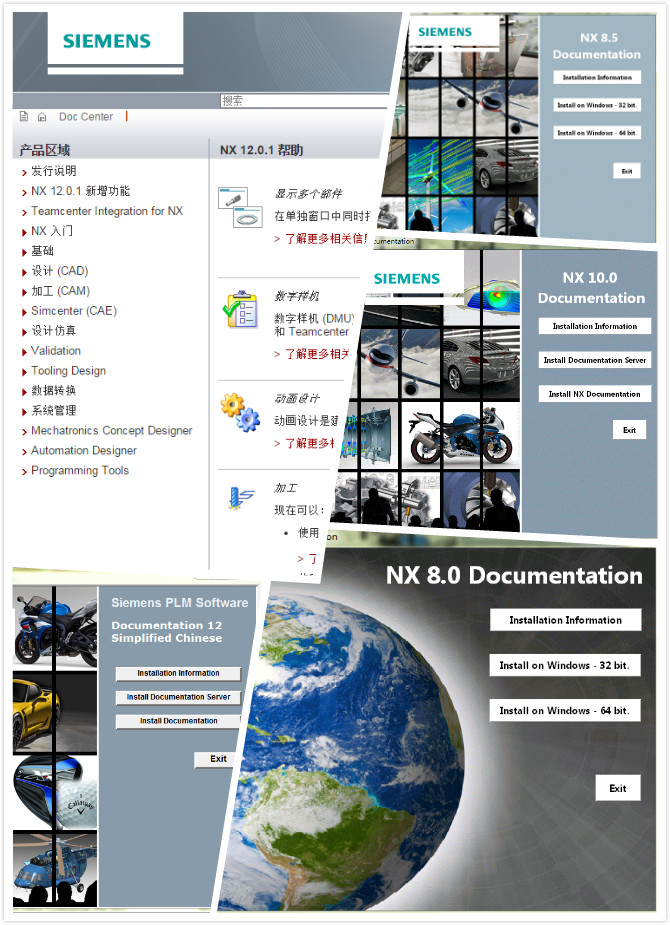Expand the Simcenter (CAE) tree arrow
The width and height of the screenshot is (670, 925).
pyautogui.click(x=24, y=312)
